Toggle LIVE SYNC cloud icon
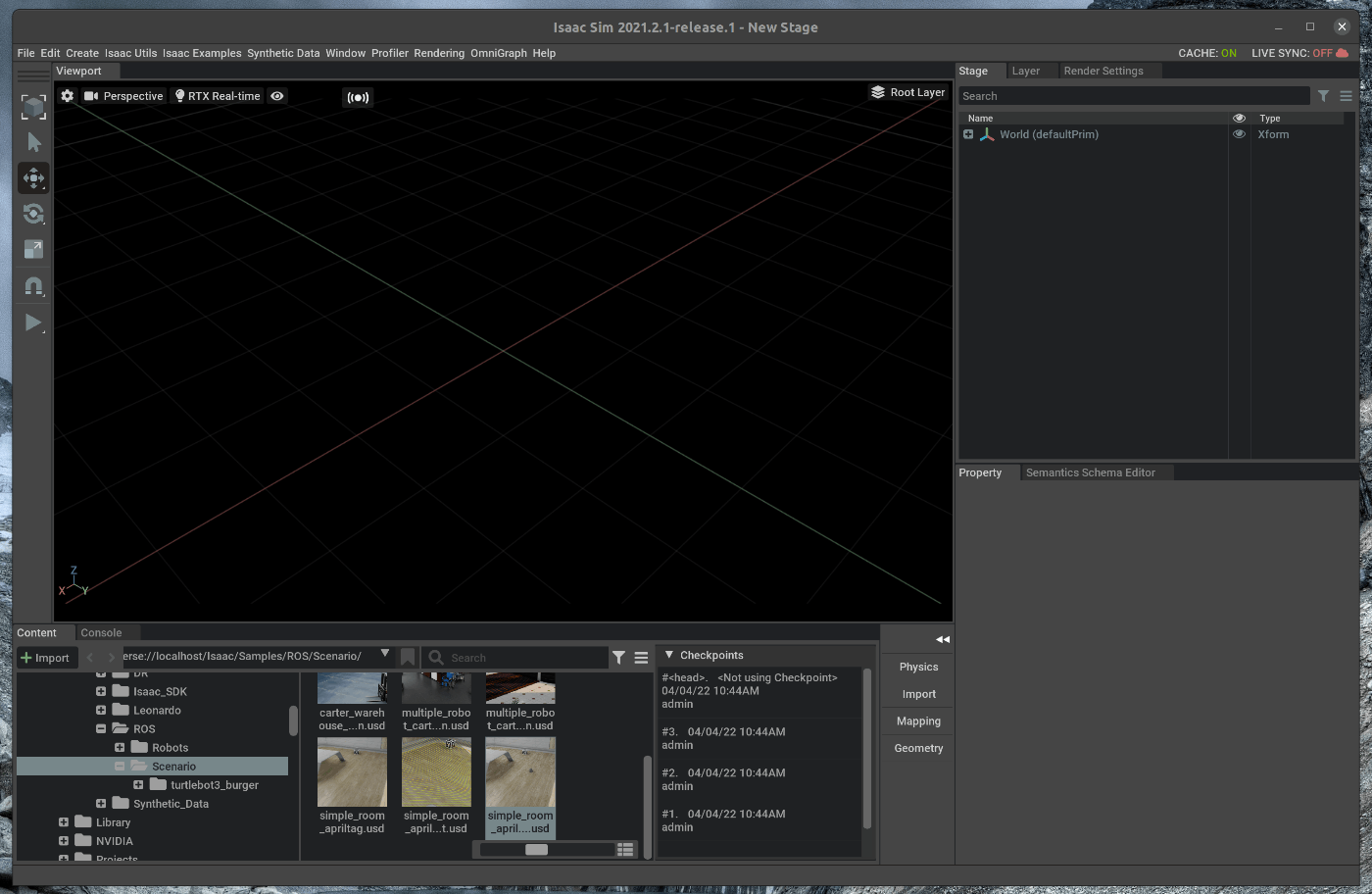The width and height of the screenshot is (1372, 894). 1343,53
